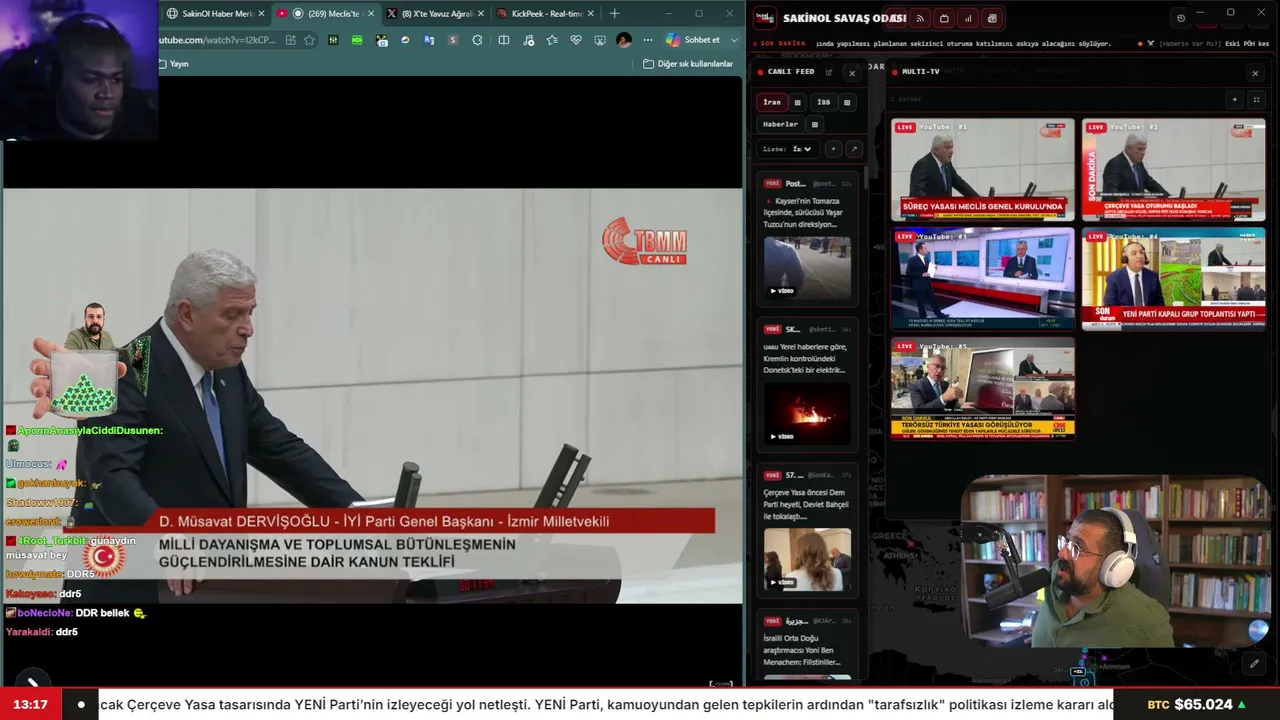The image size is (1280, 720).
Task: Play video in the Kayseri feed post
Action: [x=807, y=267]
